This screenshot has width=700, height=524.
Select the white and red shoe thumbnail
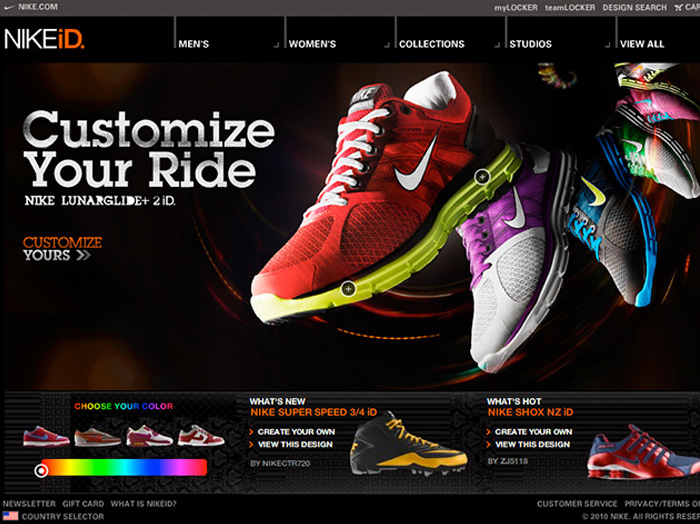point(200,436)
